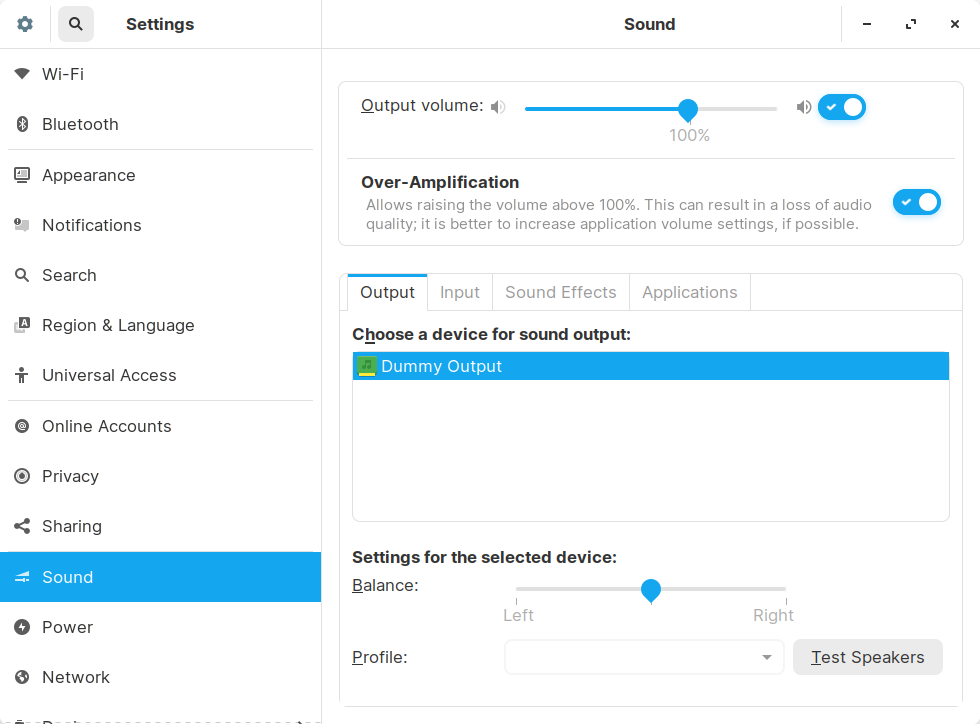Open search with the magnifier button
The height and width of the screenshot is (724, 980).
coord(76,24)
